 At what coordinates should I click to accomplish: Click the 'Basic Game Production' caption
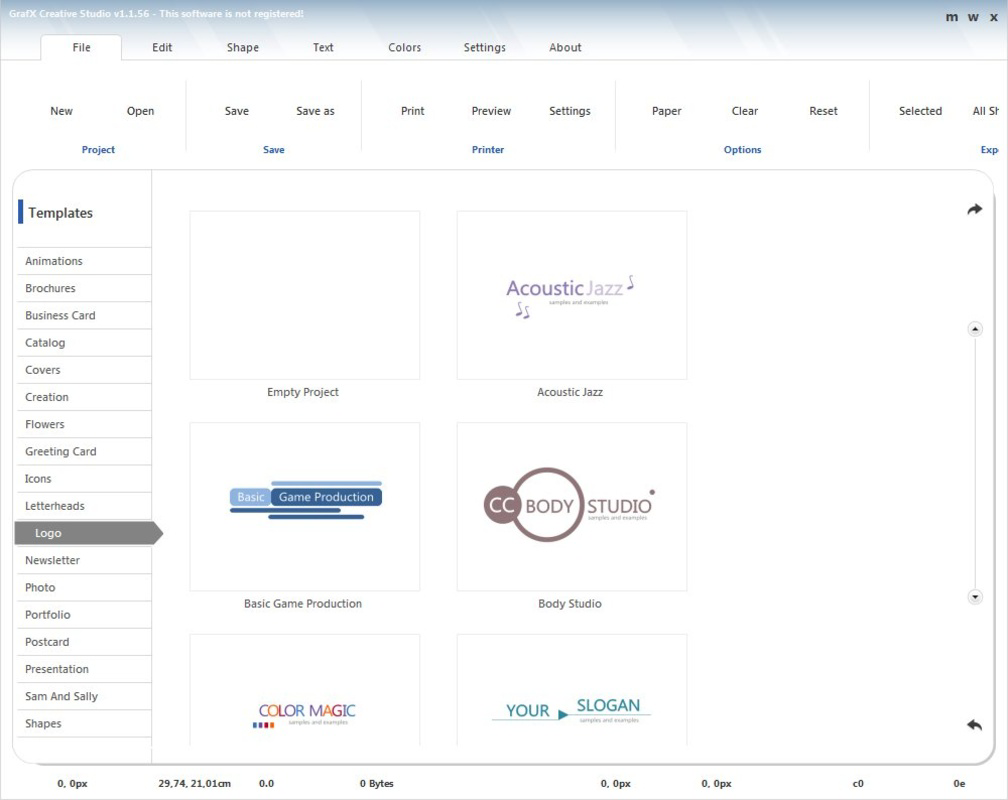(x=303, y=604)
